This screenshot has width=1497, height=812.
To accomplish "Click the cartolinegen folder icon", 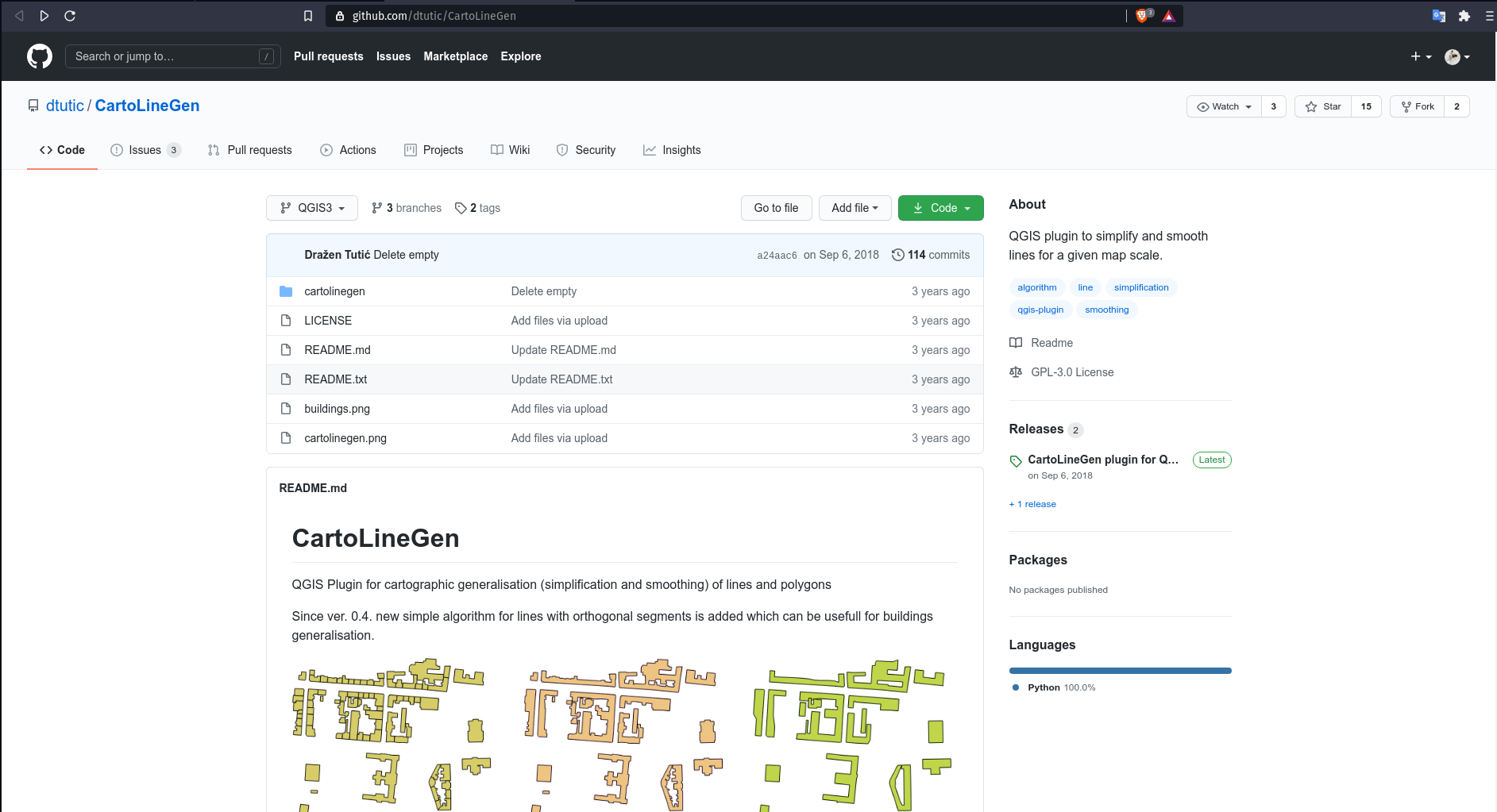I will coord(286,291).
